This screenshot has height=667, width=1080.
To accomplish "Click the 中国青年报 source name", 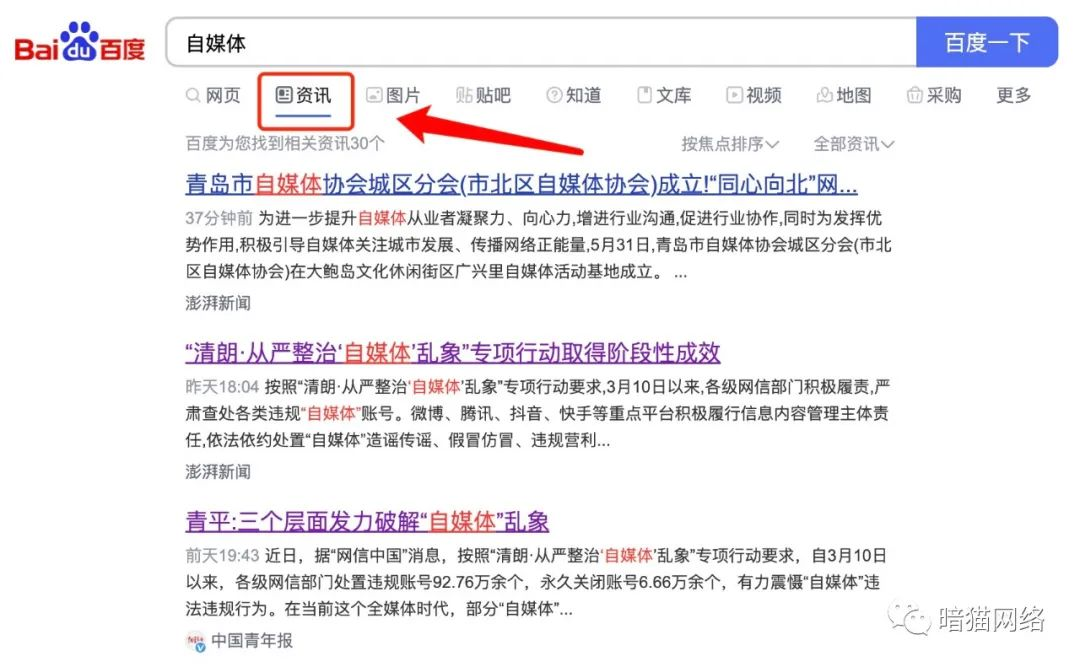I will tap(252, 641).
